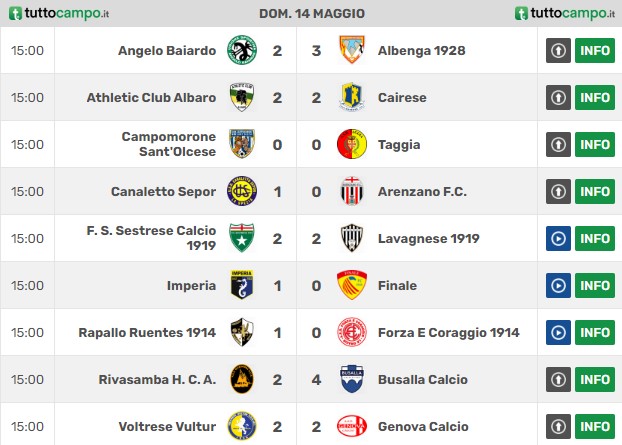Click the Taggia team crest
Viewport: 622px width, 445px height.
click(351, 144)
